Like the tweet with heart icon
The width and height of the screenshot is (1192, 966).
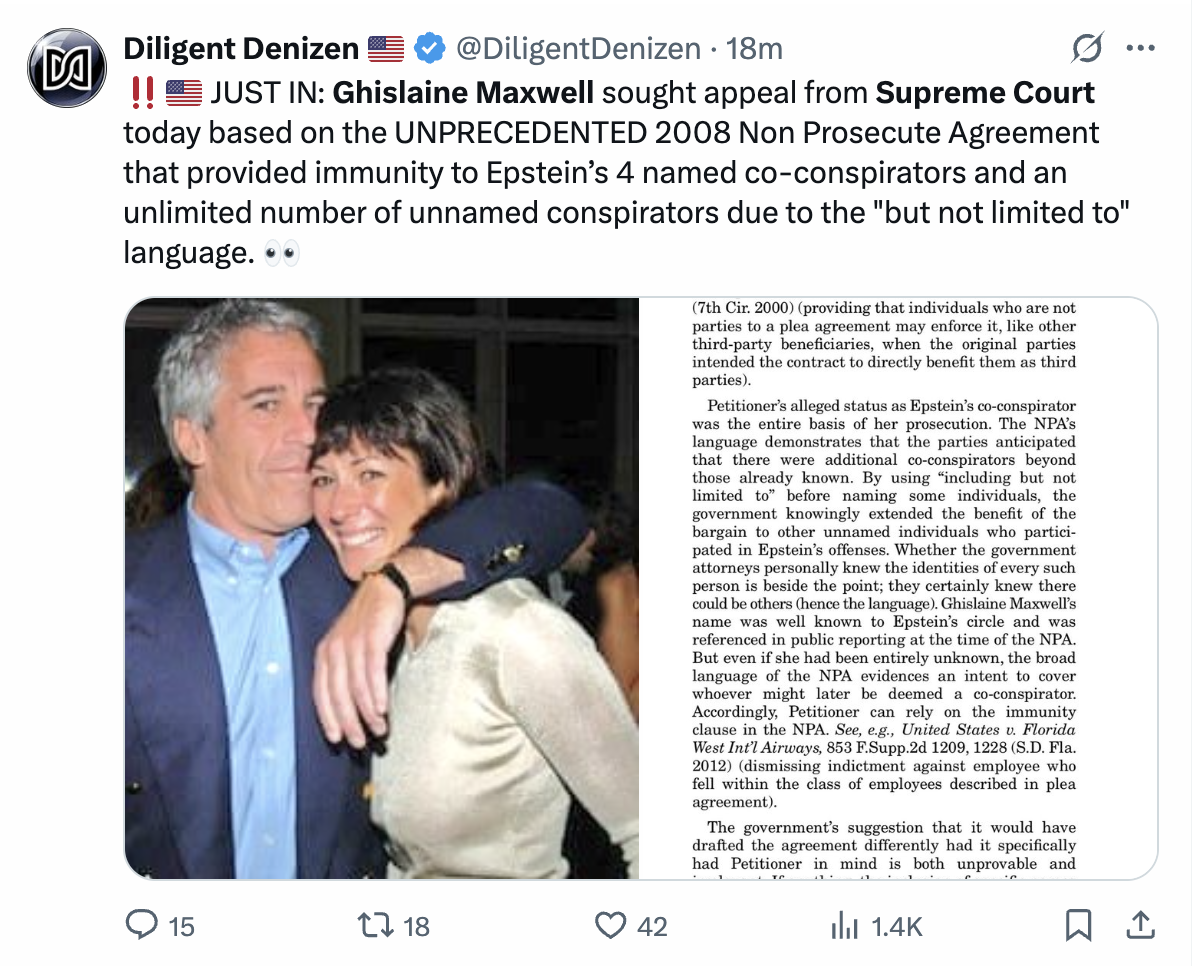tap(610, 926)
